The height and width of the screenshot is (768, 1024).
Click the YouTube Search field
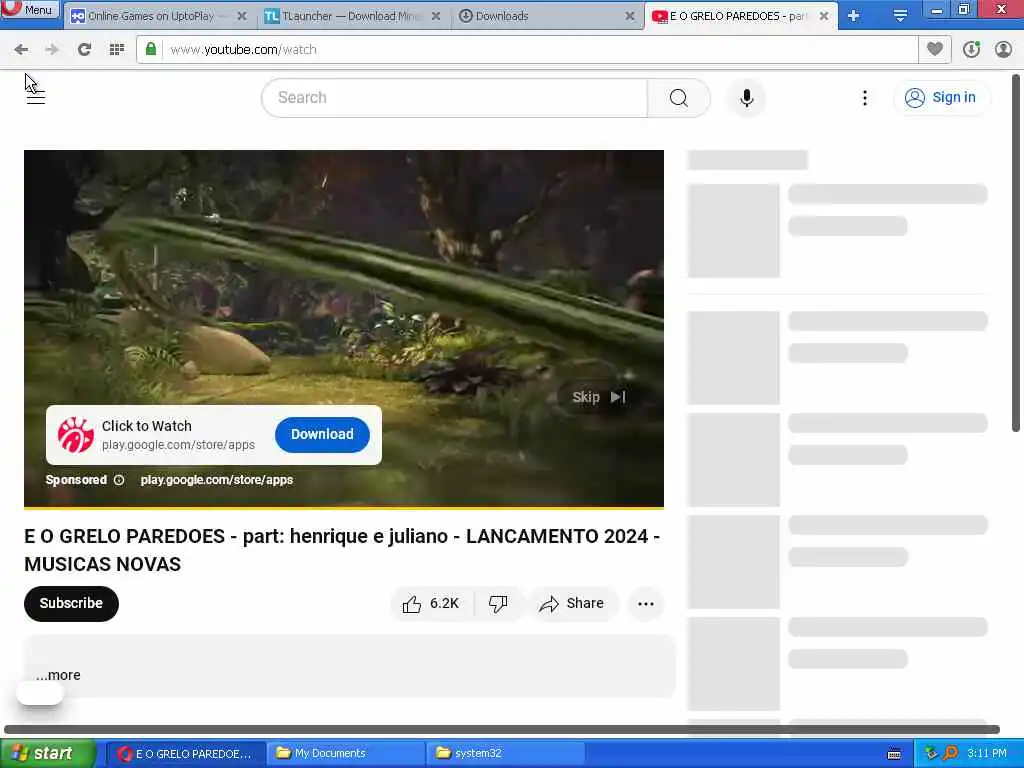coord(455,98)
